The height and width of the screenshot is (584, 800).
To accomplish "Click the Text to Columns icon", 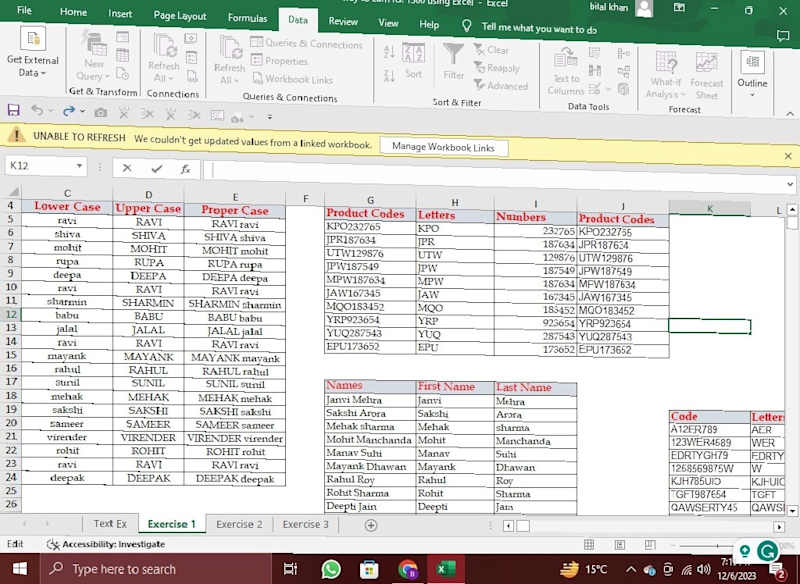I will point(566,71).
